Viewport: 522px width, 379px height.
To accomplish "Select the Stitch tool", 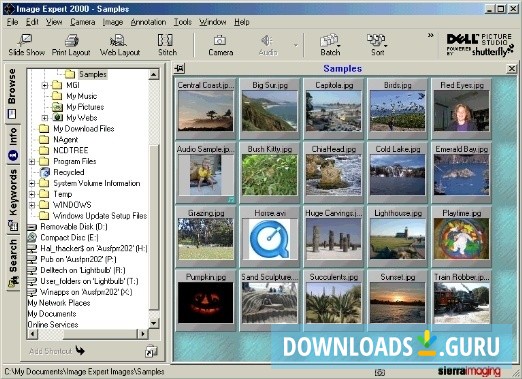I will coord(167,45).
